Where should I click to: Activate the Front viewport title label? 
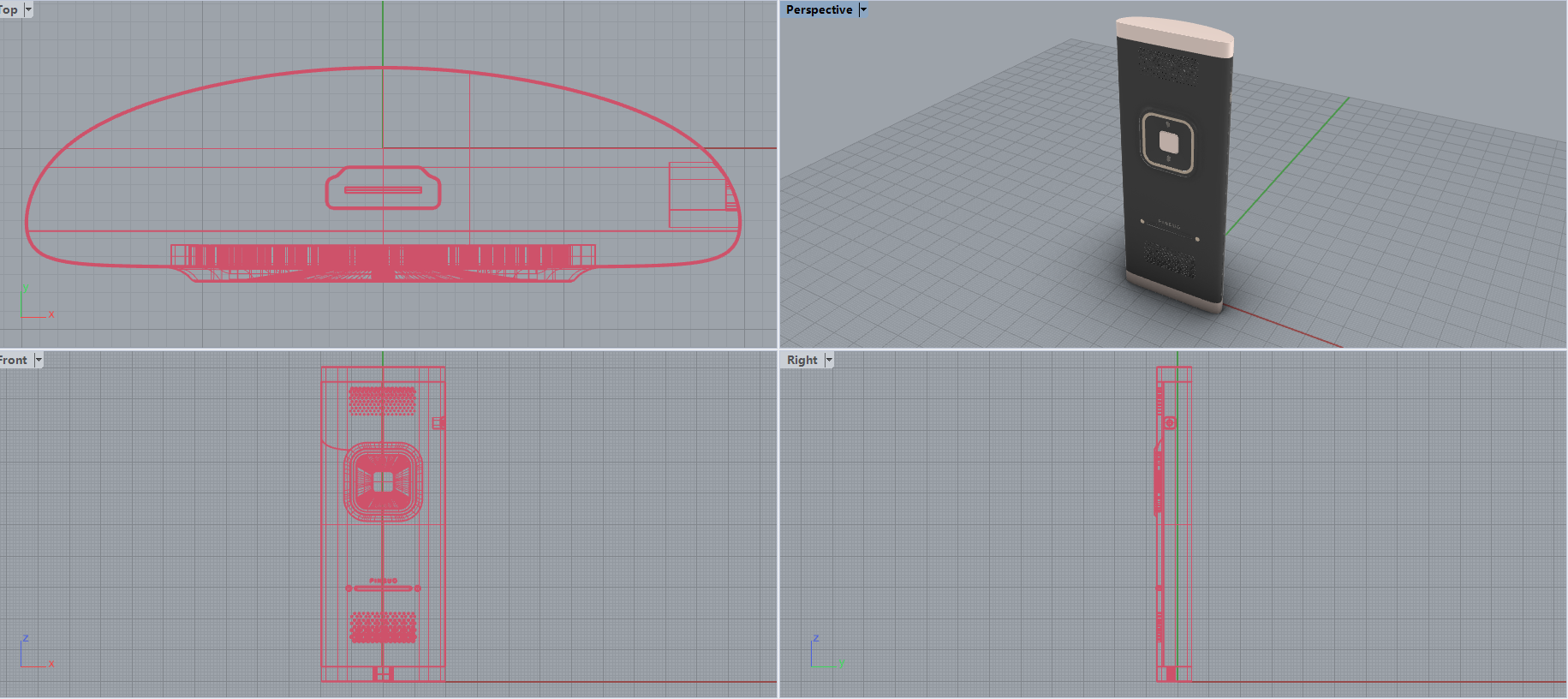pyautogui.click(x=14, y=361)
